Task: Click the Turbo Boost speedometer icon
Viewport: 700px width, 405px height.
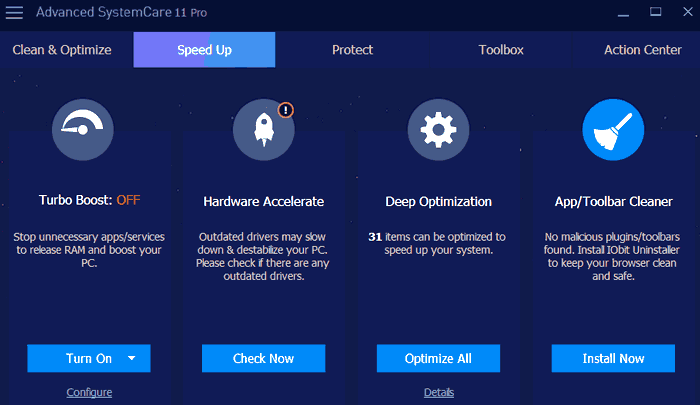Action: pyautogui.click(x=83, y=129)
